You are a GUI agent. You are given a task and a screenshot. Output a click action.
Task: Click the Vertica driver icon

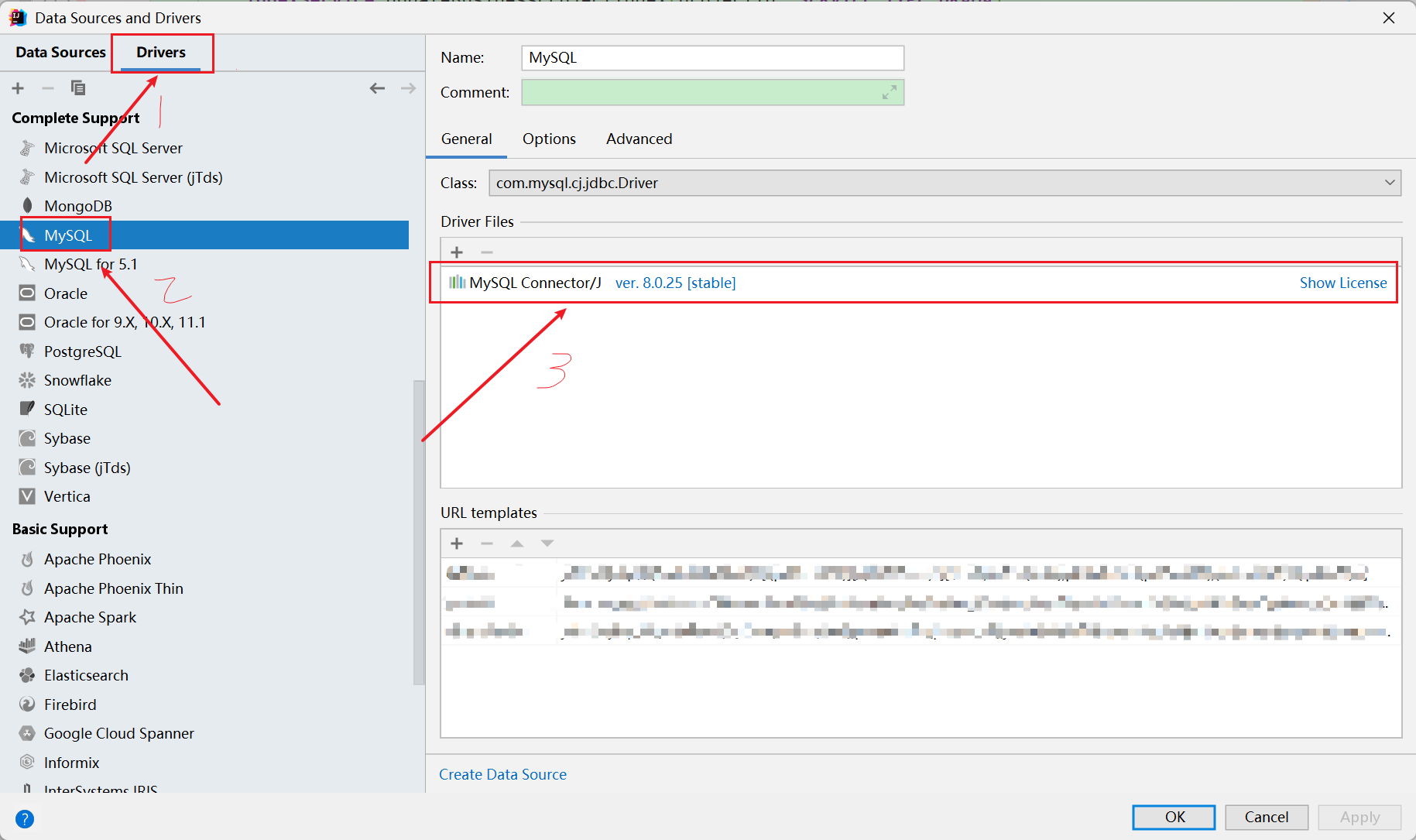[27, 496]
